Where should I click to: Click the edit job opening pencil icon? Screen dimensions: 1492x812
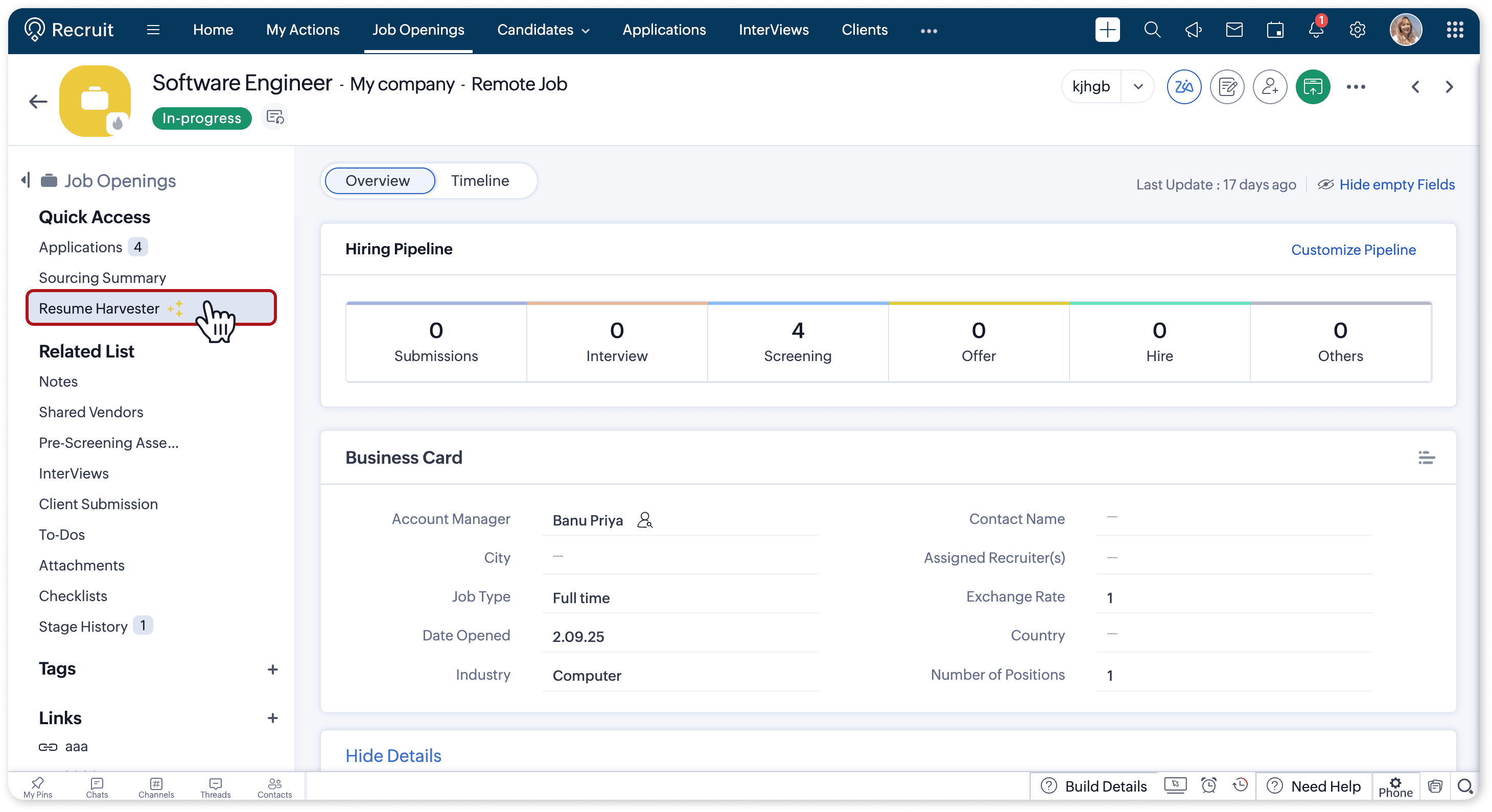[x=1227, y=87]
